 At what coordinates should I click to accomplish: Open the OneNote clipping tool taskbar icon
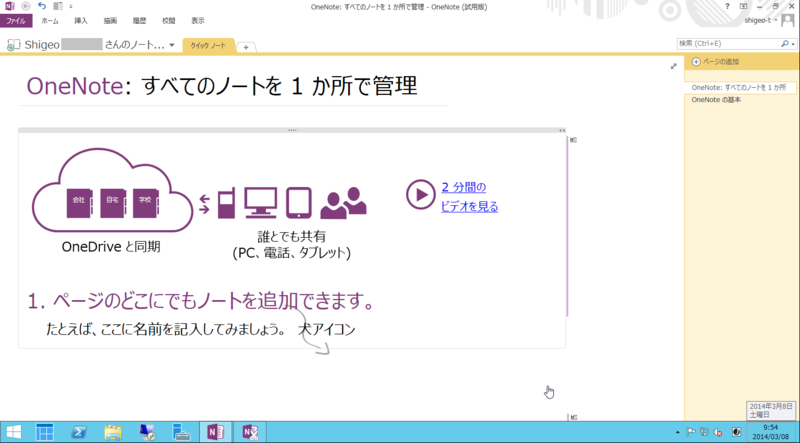point(250,432)
